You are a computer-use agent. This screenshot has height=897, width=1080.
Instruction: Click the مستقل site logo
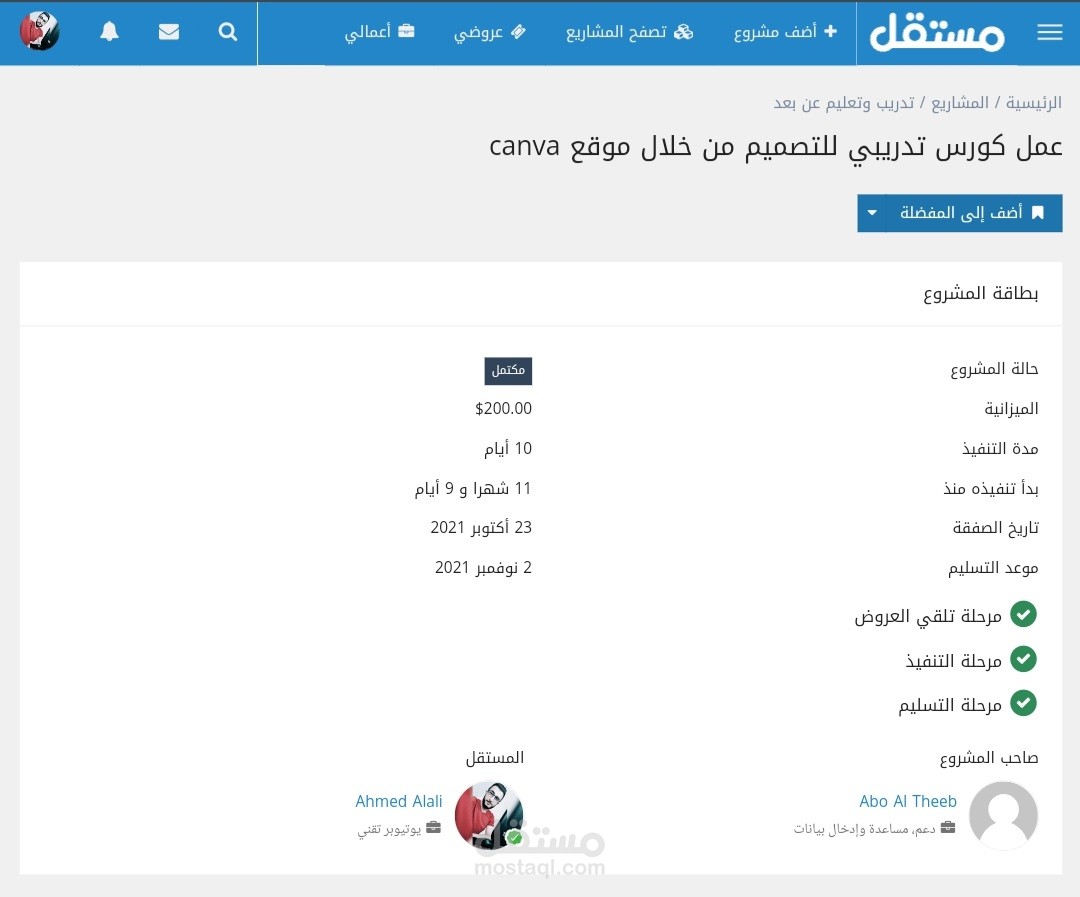pyautogui.click(x=937, y=32)
